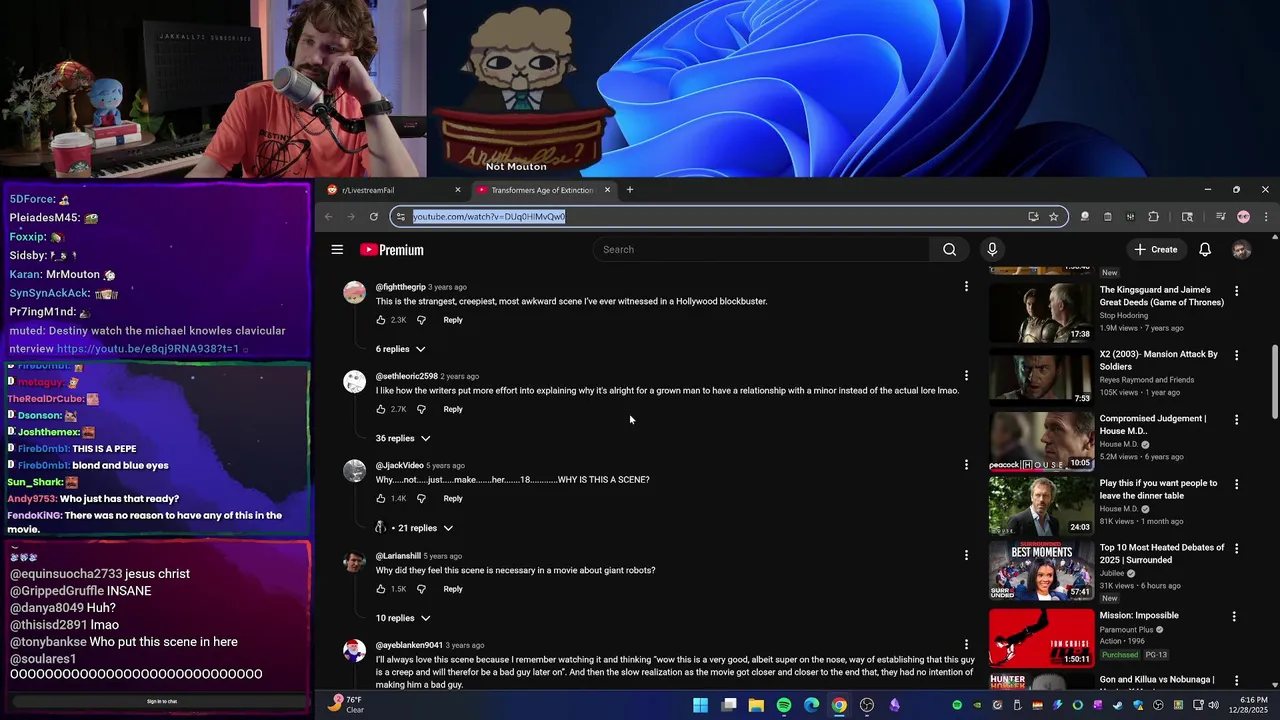Open Compromised Judgement House M.D. thumbnail
Image resolution: width=1280 pixels, height=720 pixels.
(1041, 441)
